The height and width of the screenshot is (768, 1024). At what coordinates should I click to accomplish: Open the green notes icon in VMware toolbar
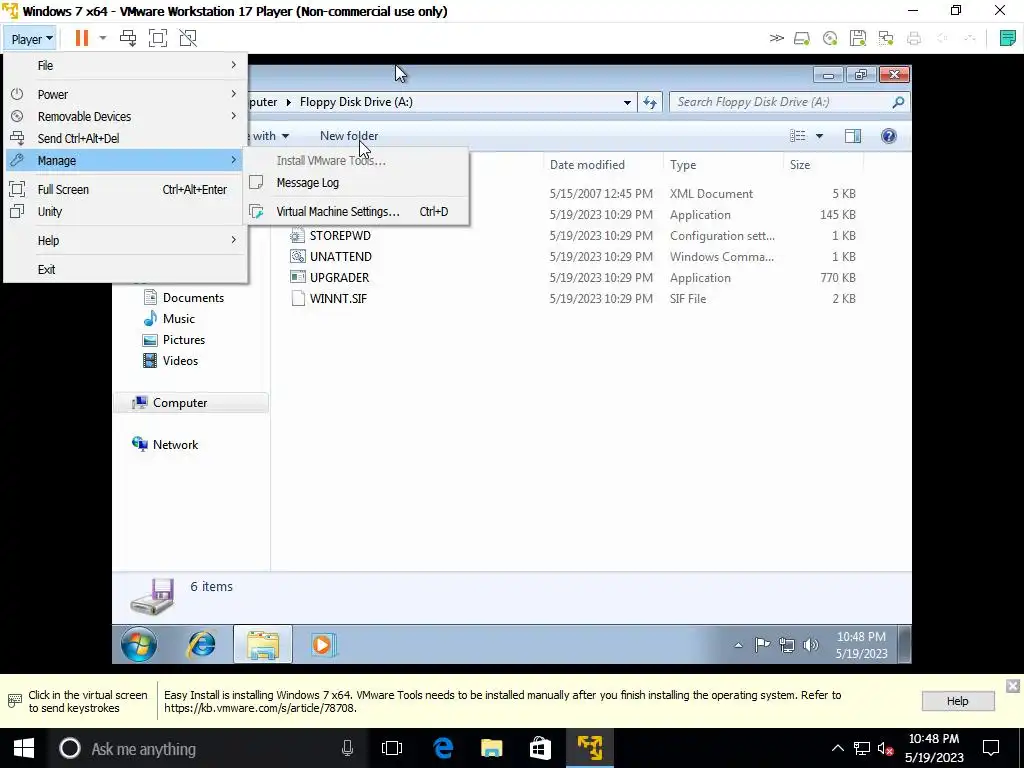[1008, 39]
